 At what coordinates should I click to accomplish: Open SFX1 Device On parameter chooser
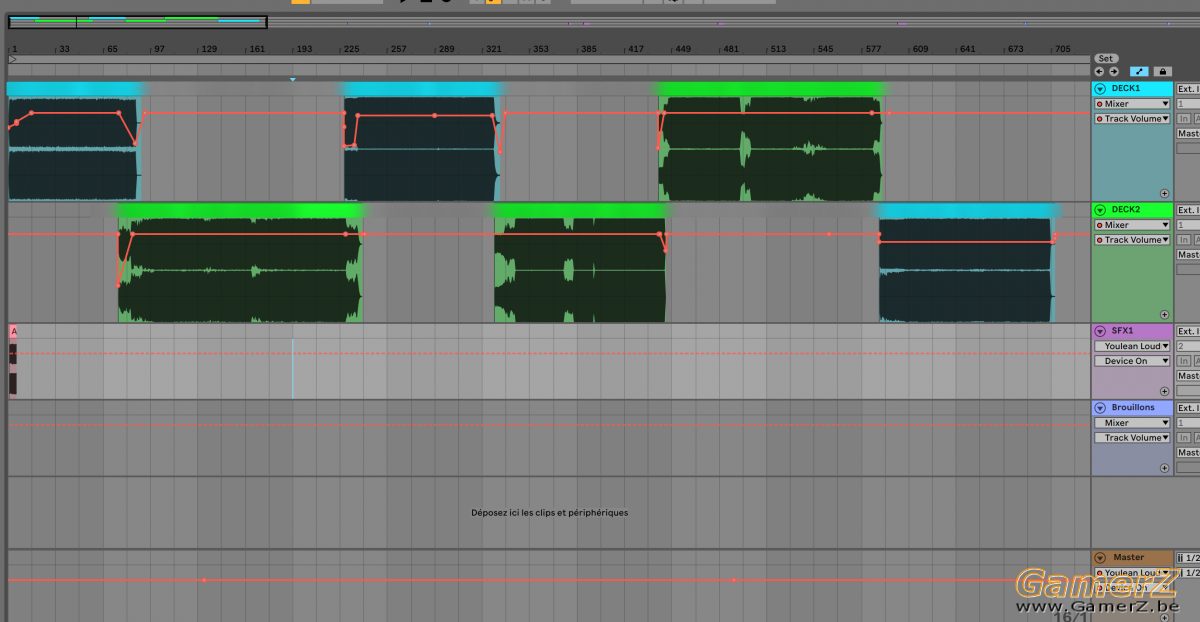coord(1131,361)
